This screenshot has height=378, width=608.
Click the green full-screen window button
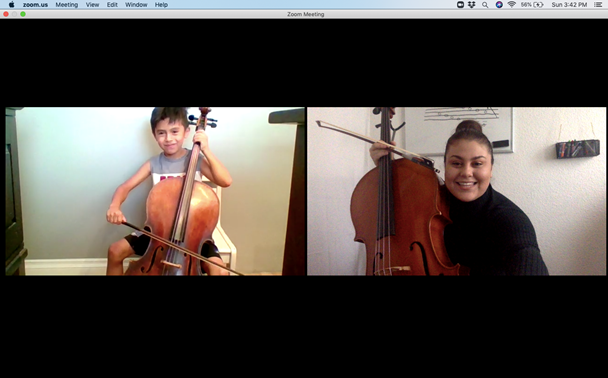coord(23,14)
